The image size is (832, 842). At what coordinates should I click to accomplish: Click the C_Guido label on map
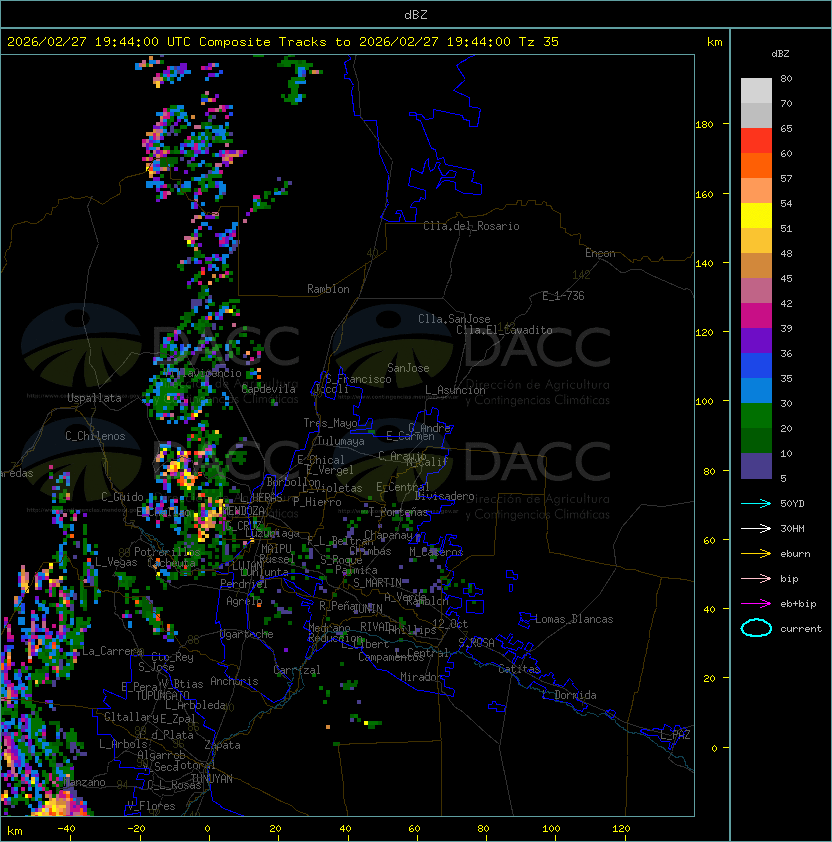pyautogui.click(x=122, y=497)
